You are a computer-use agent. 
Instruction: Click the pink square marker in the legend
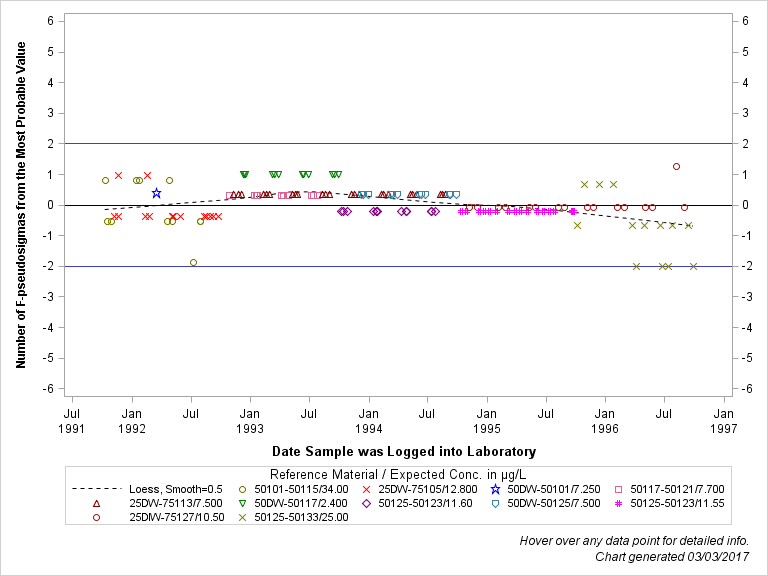coord(618,489)
